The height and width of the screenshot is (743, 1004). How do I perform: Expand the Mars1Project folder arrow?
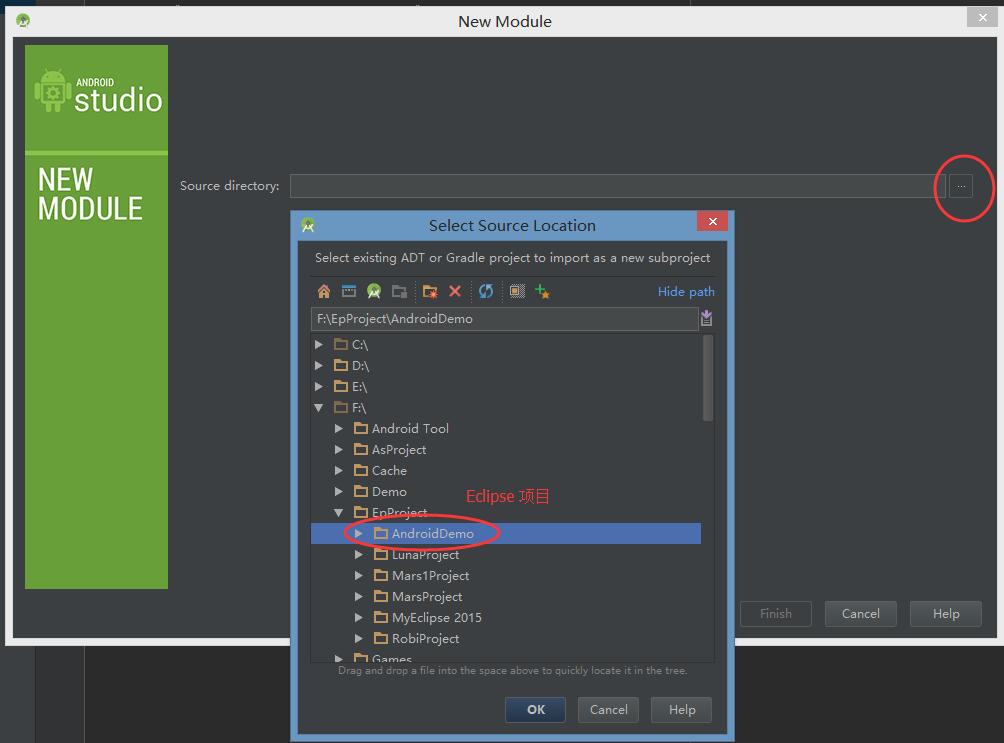[x=359, y=576]
